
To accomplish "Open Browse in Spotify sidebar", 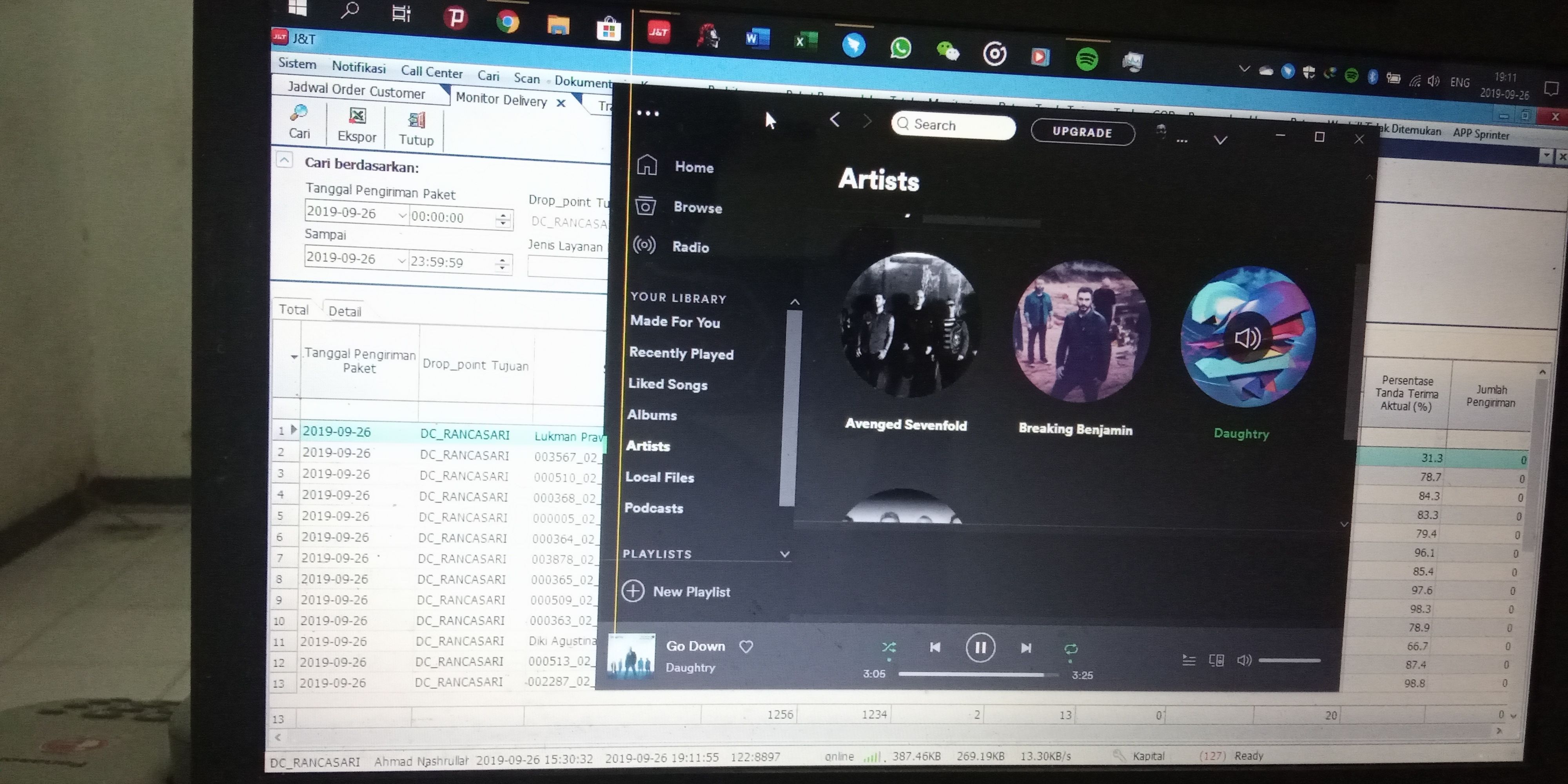I will pyautogui.click(x=679, y=207).
